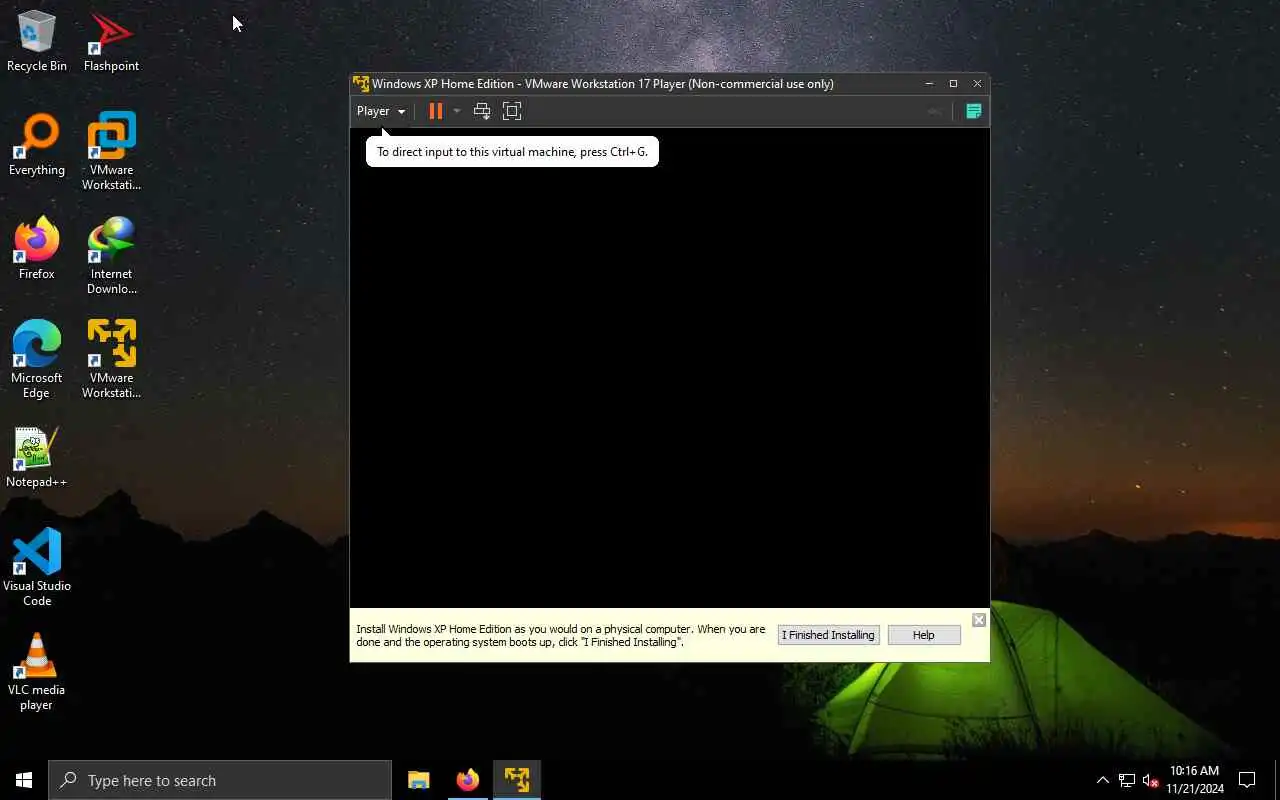Select the Internet Download Manager shortcut

[x=111, y=256]
